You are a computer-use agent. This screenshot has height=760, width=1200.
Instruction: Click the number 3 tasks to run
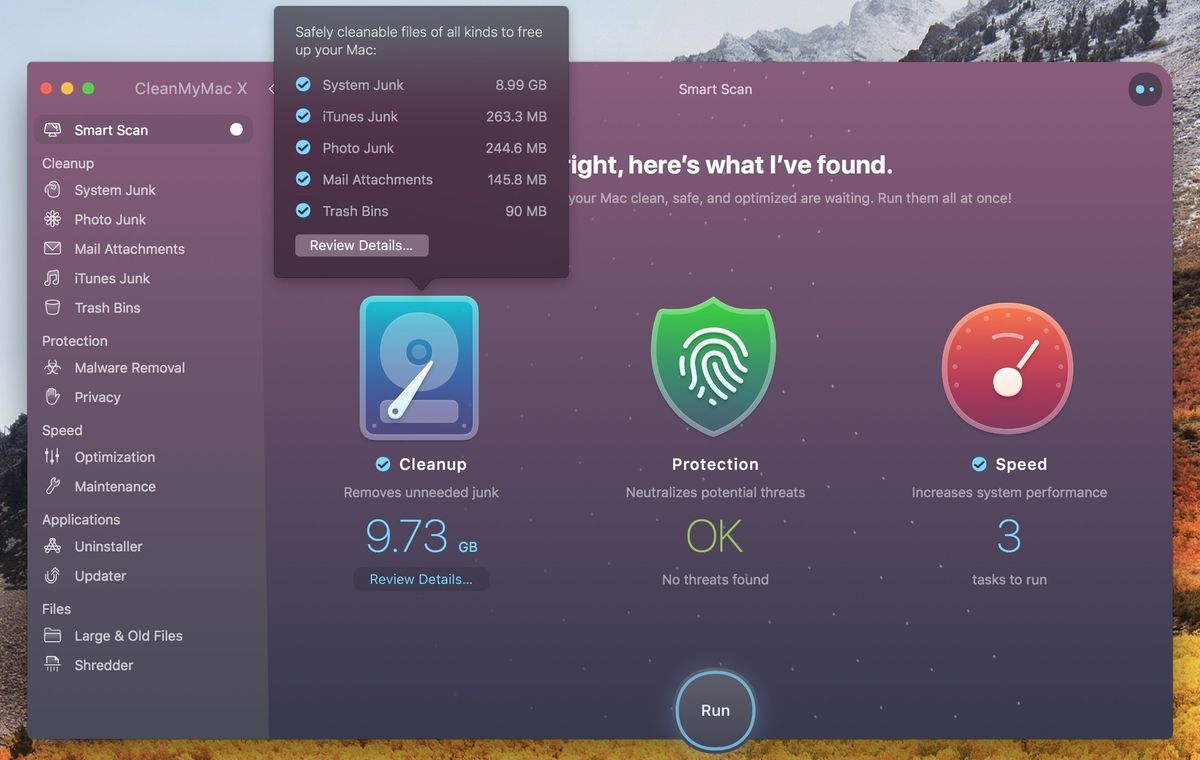click(x=1009, y=537)
